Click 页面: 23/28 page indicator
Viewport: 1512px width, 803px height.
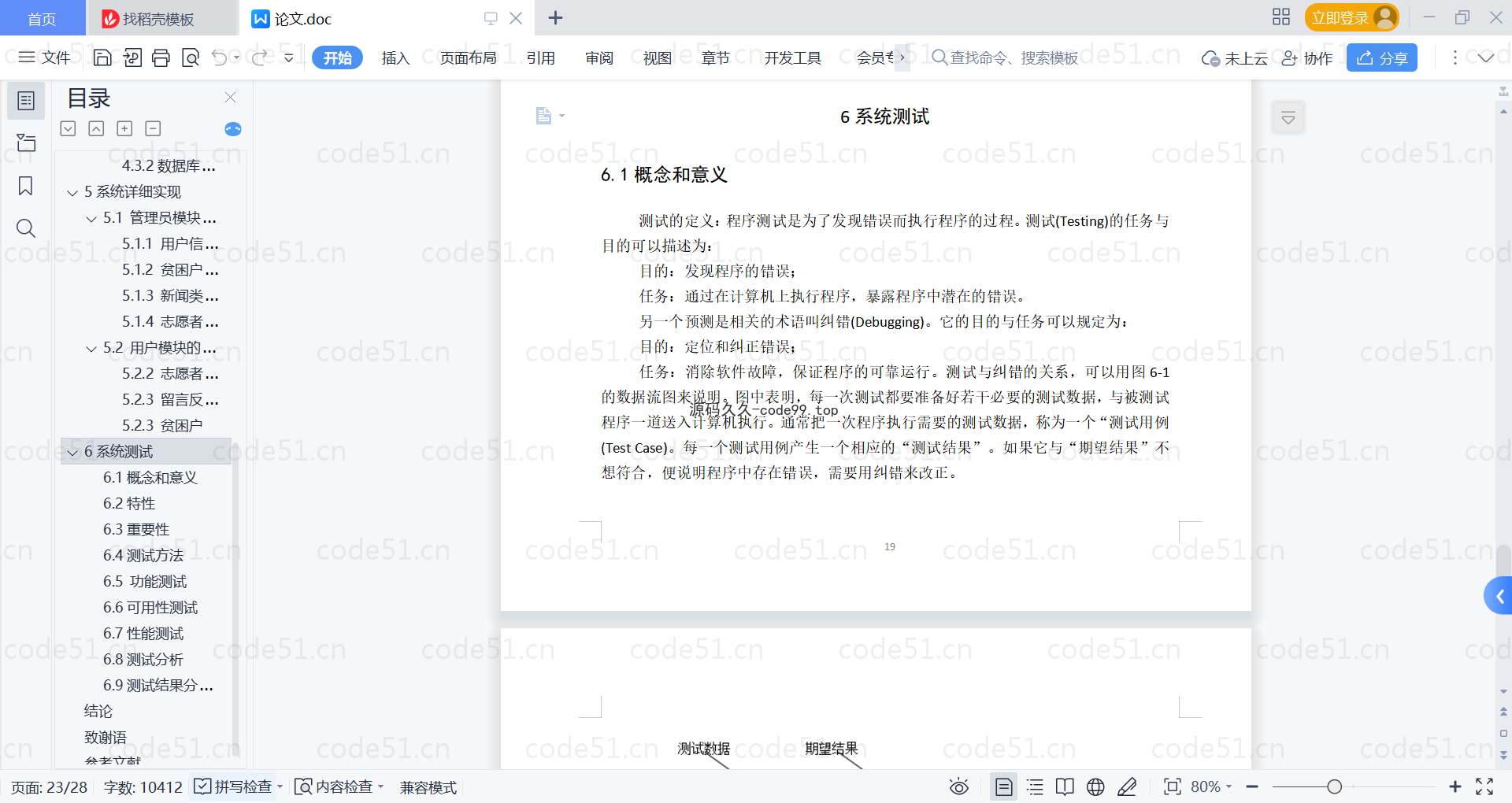point(49,787)
